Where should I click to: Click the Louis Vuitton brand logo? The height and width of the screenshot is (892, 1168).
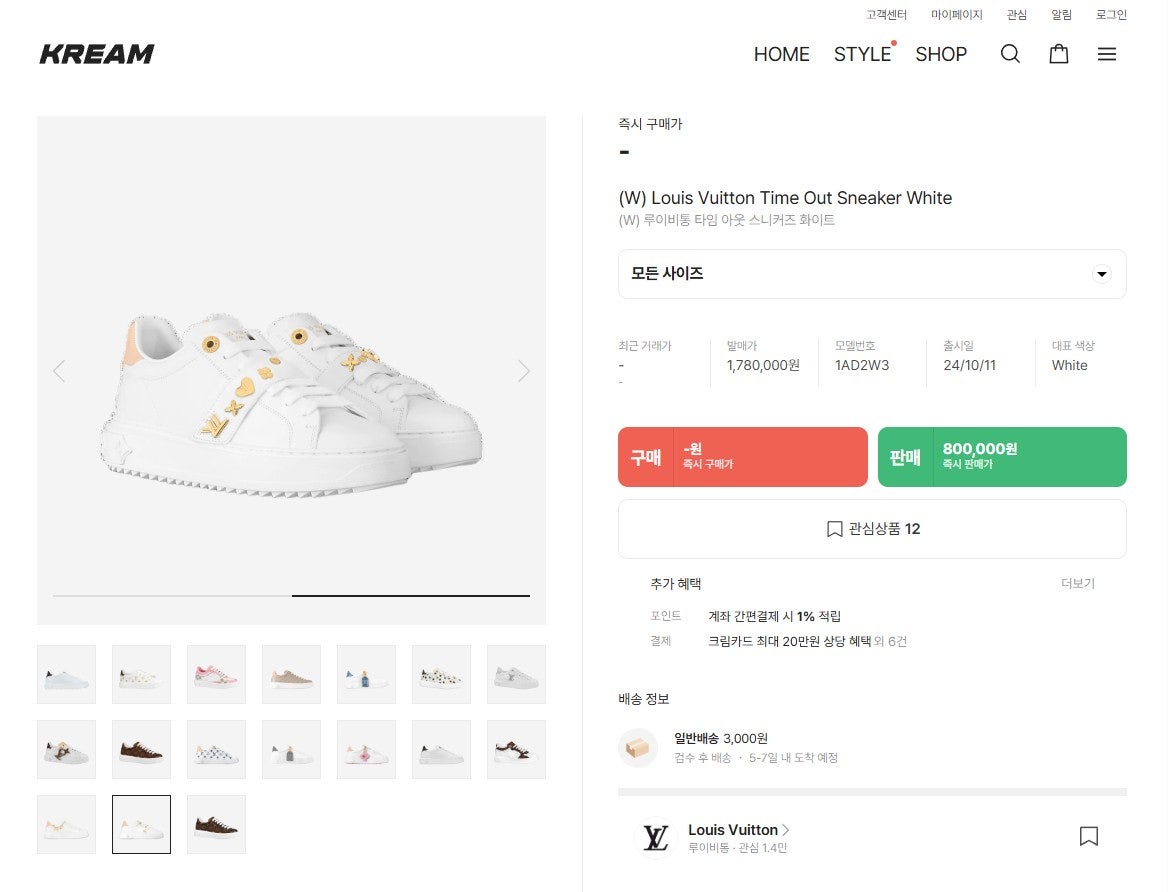tap(656, 838)
